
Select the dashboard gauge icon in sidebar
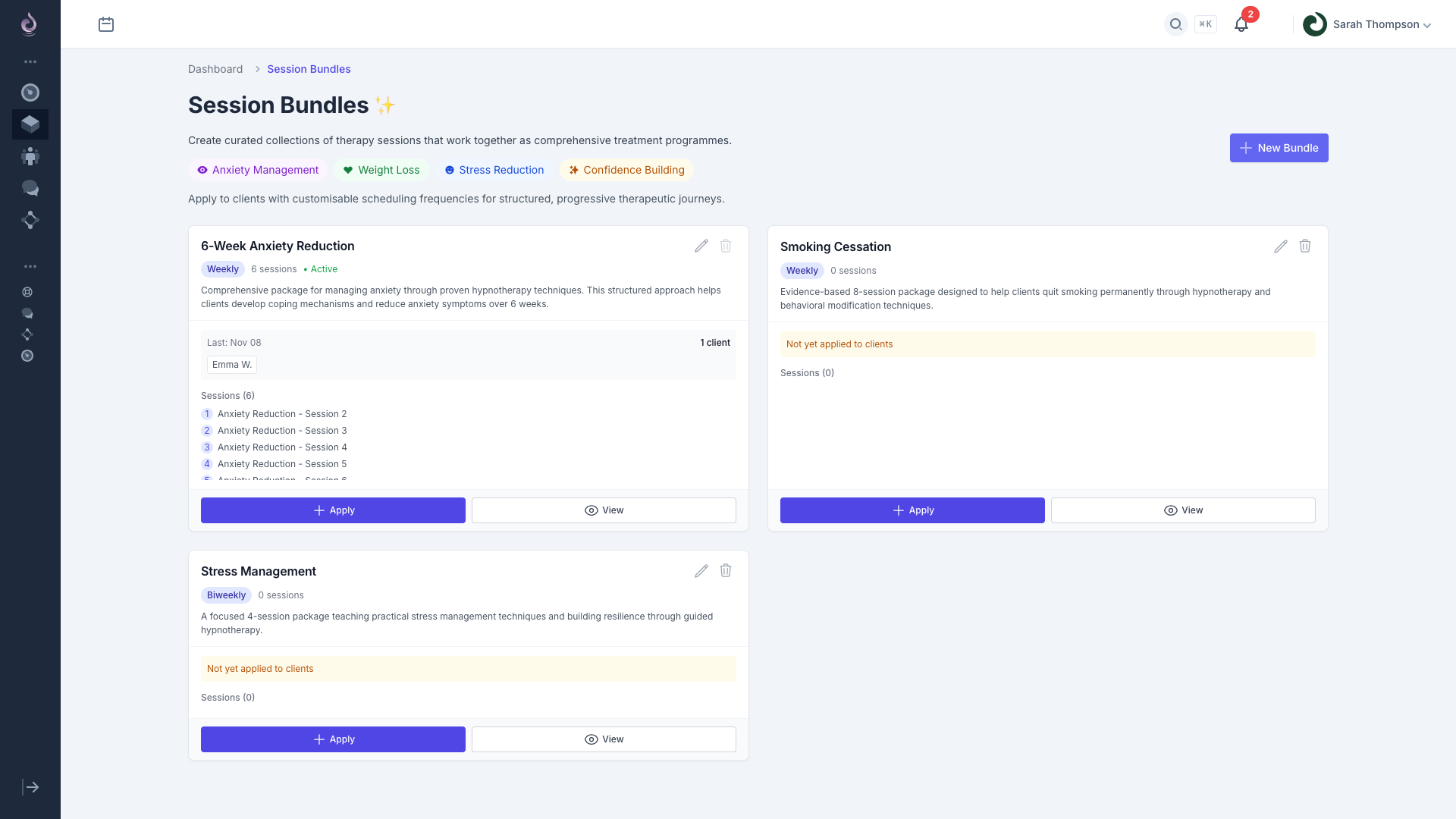pyautogui.click(x=30, y=93)
